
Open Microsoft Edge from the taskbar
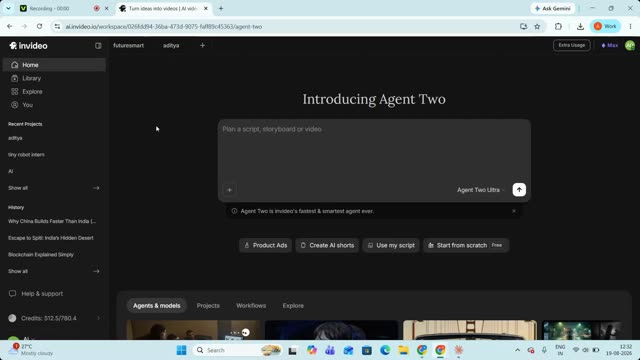[x=385, y=350]
